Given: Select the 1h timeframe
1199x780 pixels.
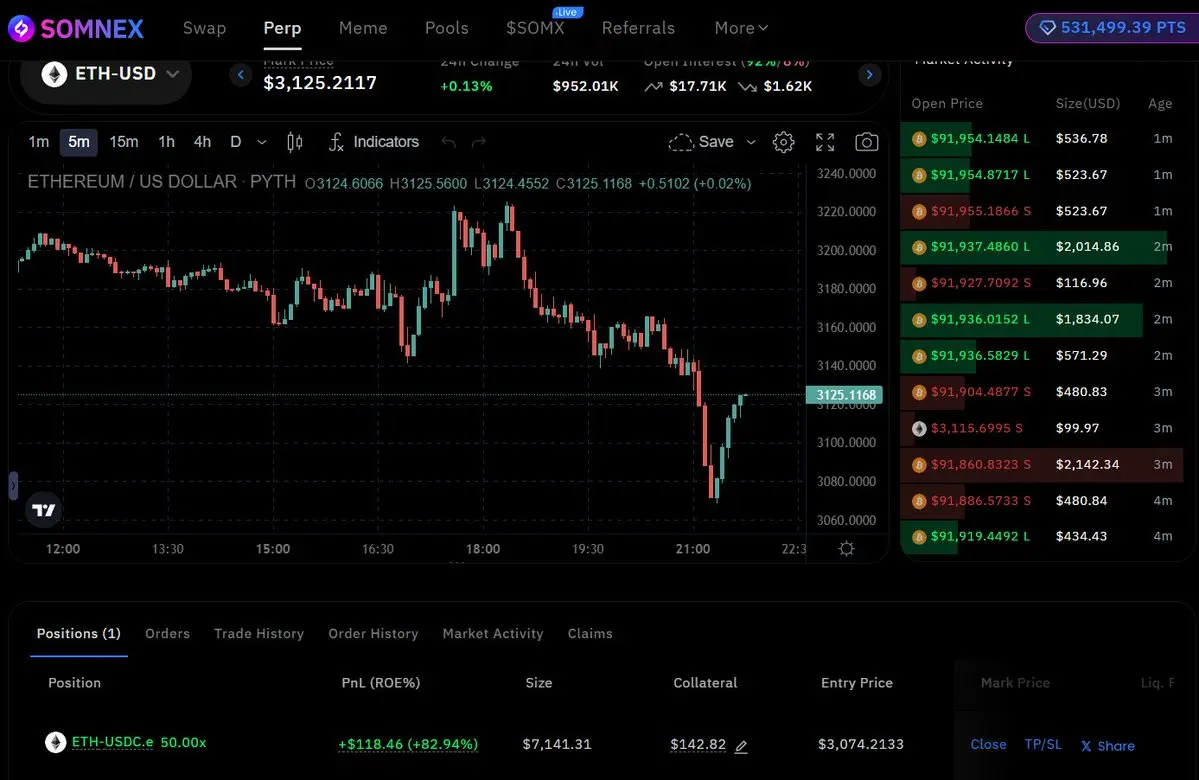Looking at the screenshot, I should [x=167, y=141].
